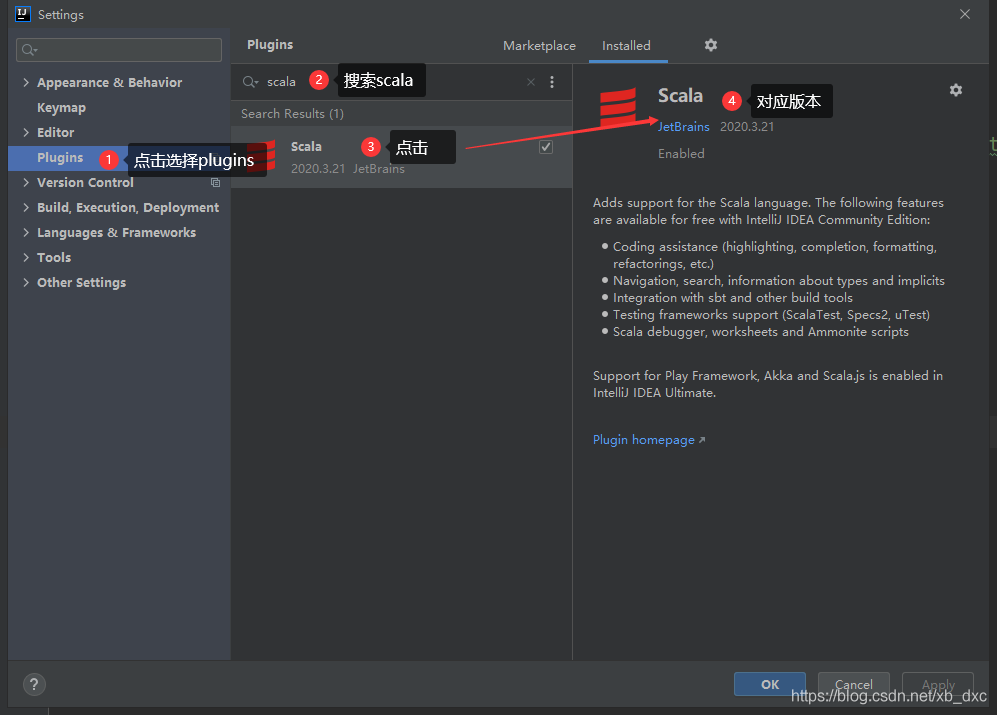Click the Enabled status text
This screenshot has height=715, width=997.
pyautogui.click(x=681, y=153)
